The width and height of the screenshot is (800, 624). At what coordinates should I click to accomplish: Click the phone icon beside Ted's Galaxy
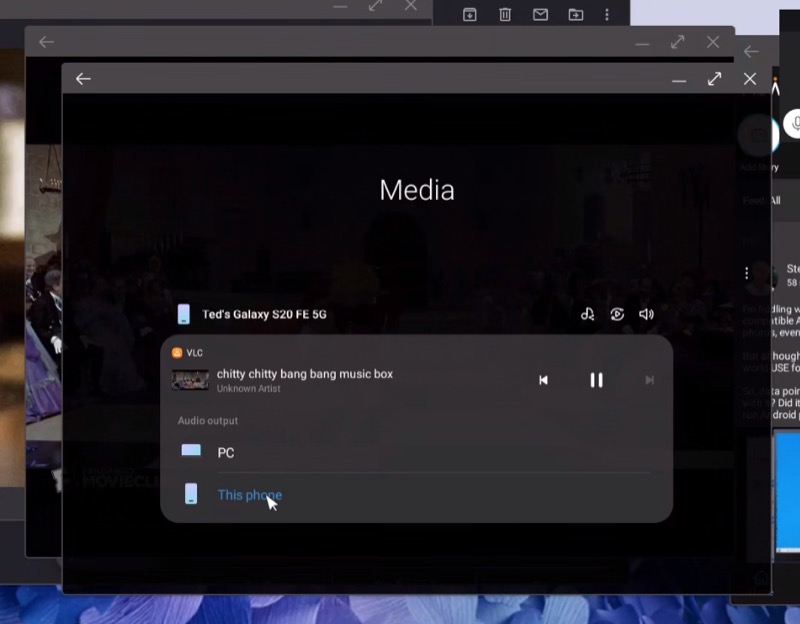click(184, 314)
